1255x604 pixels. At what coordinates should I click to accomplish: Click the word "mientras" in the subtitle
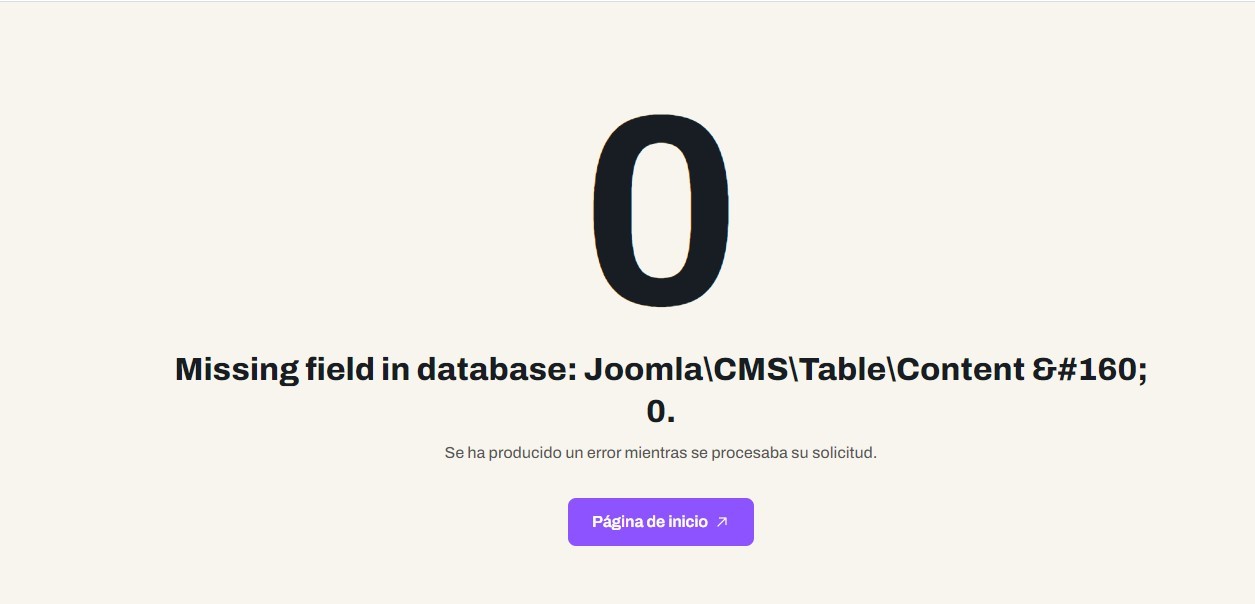pyautogui.click(x=656, y=453)
